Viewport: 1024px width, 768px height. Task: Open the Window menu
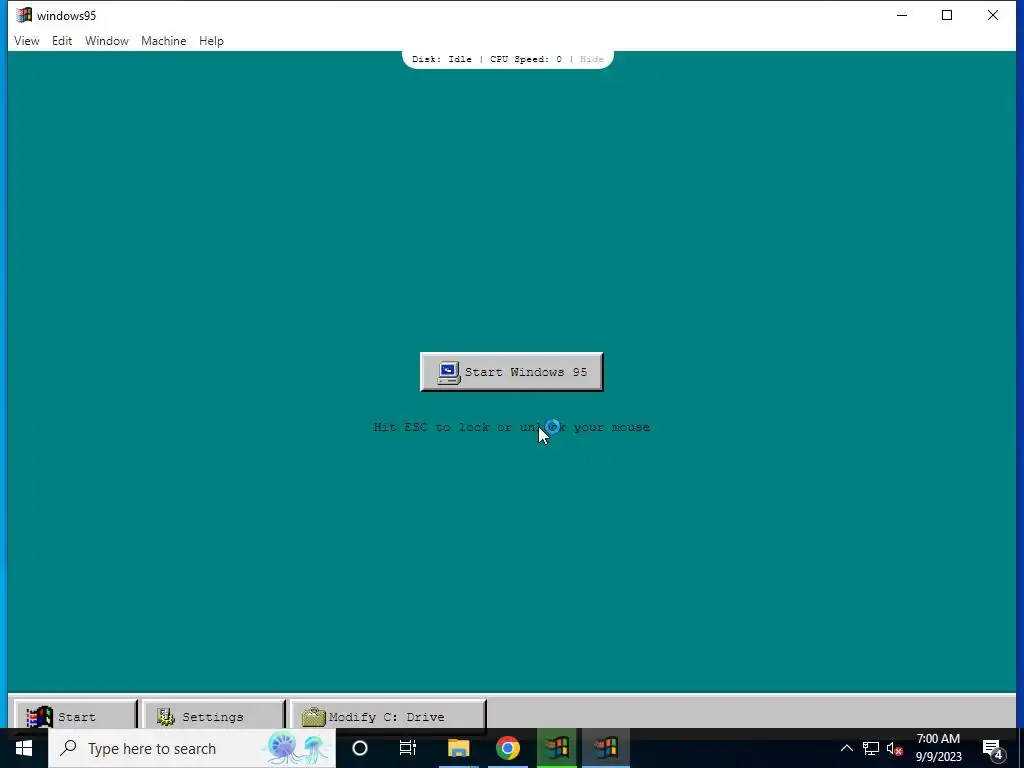pos(106,40)
